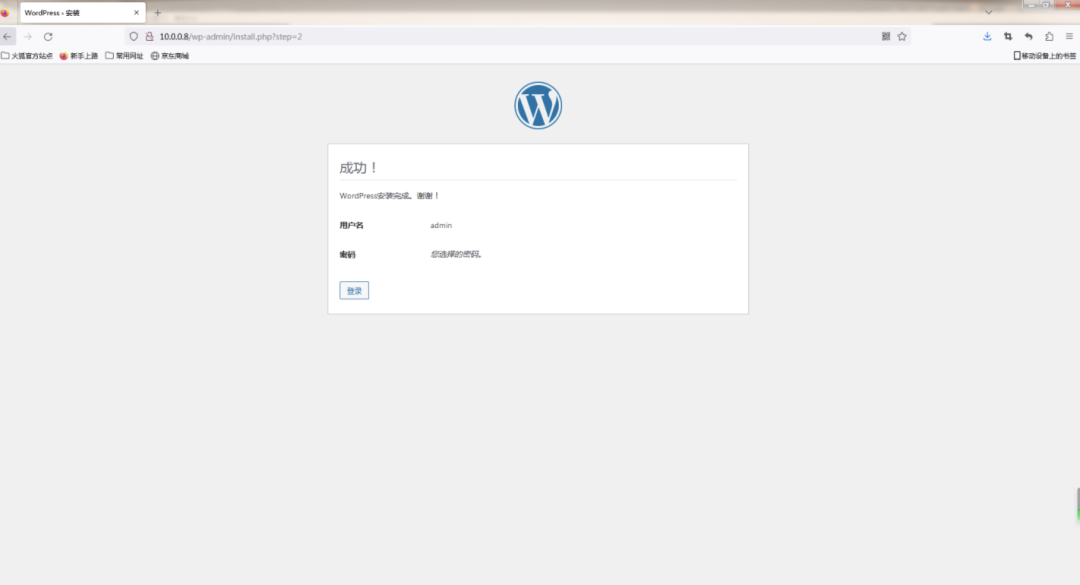Click the 用户名 label
Viewport: 1080px width, 585px height.
click(x=351, y=225)
